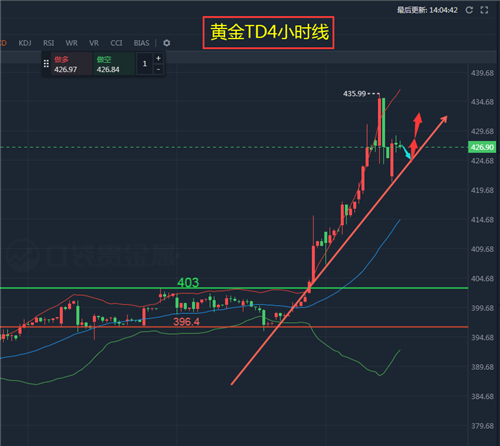Click the 做多 buy button at 426.97

click(71, 64)
